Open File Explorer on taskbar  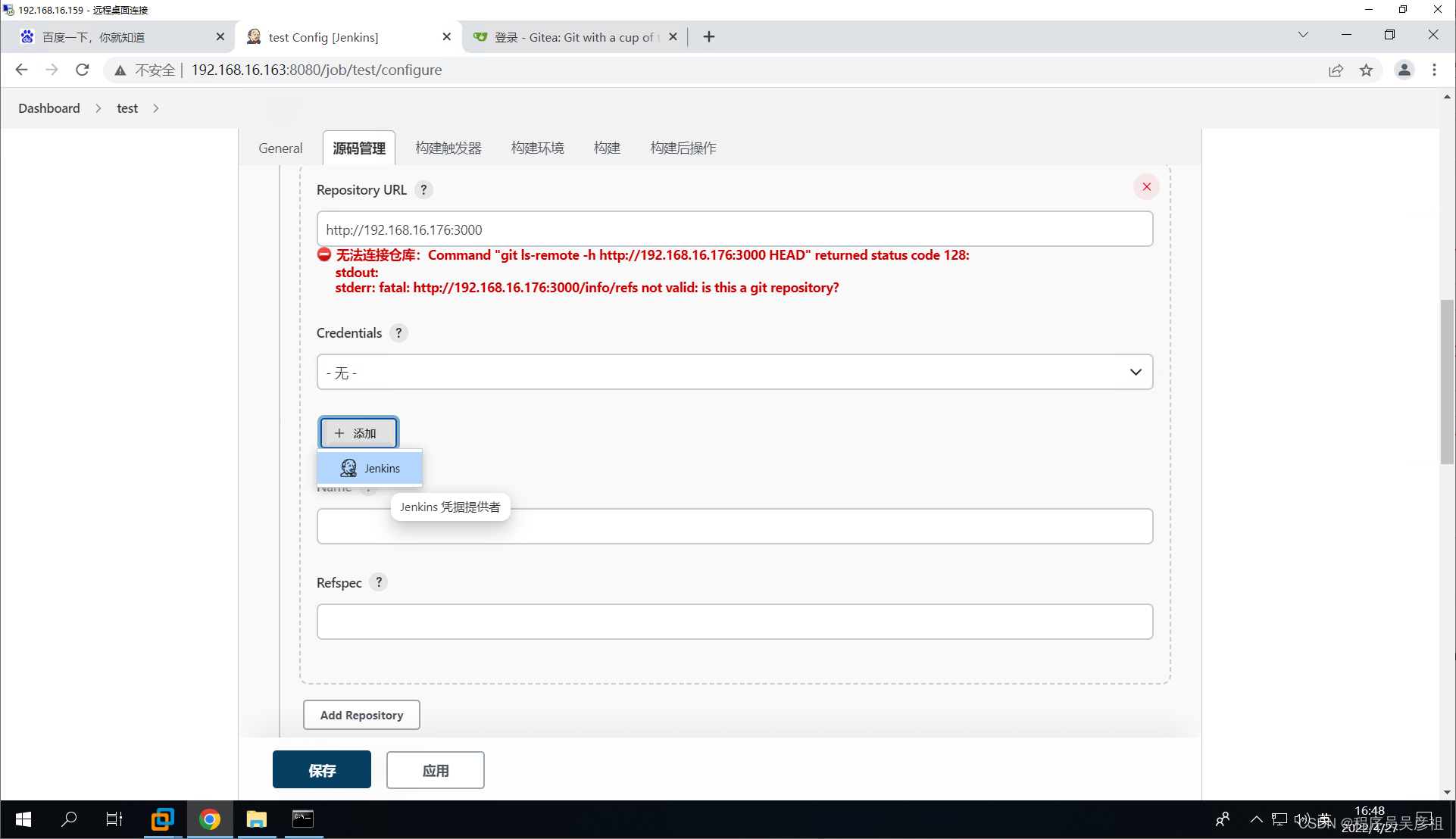tap(257, 819)
